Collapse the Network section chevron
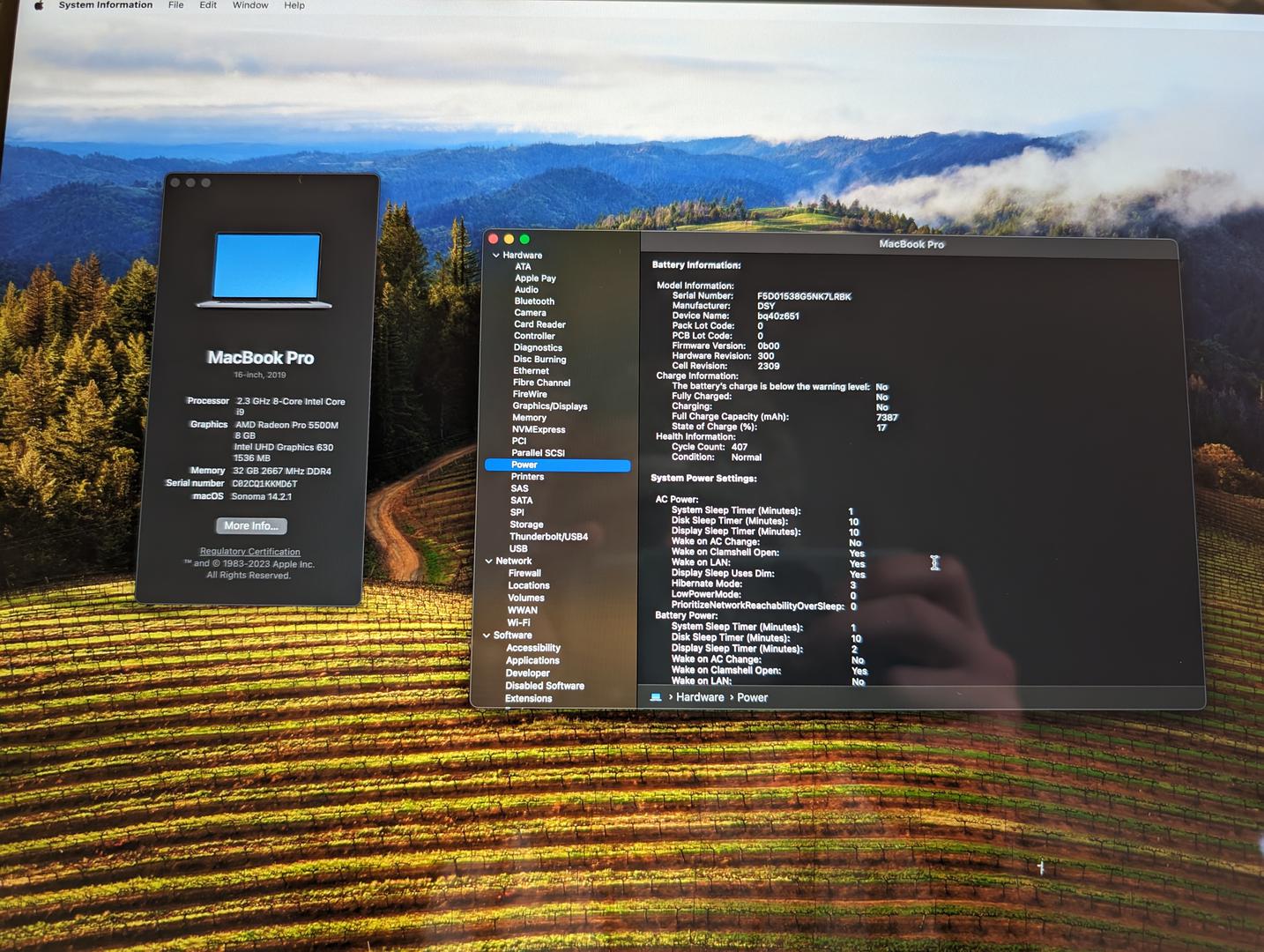Viewport: 1264px width, 952px height. [x=488, y=562]
